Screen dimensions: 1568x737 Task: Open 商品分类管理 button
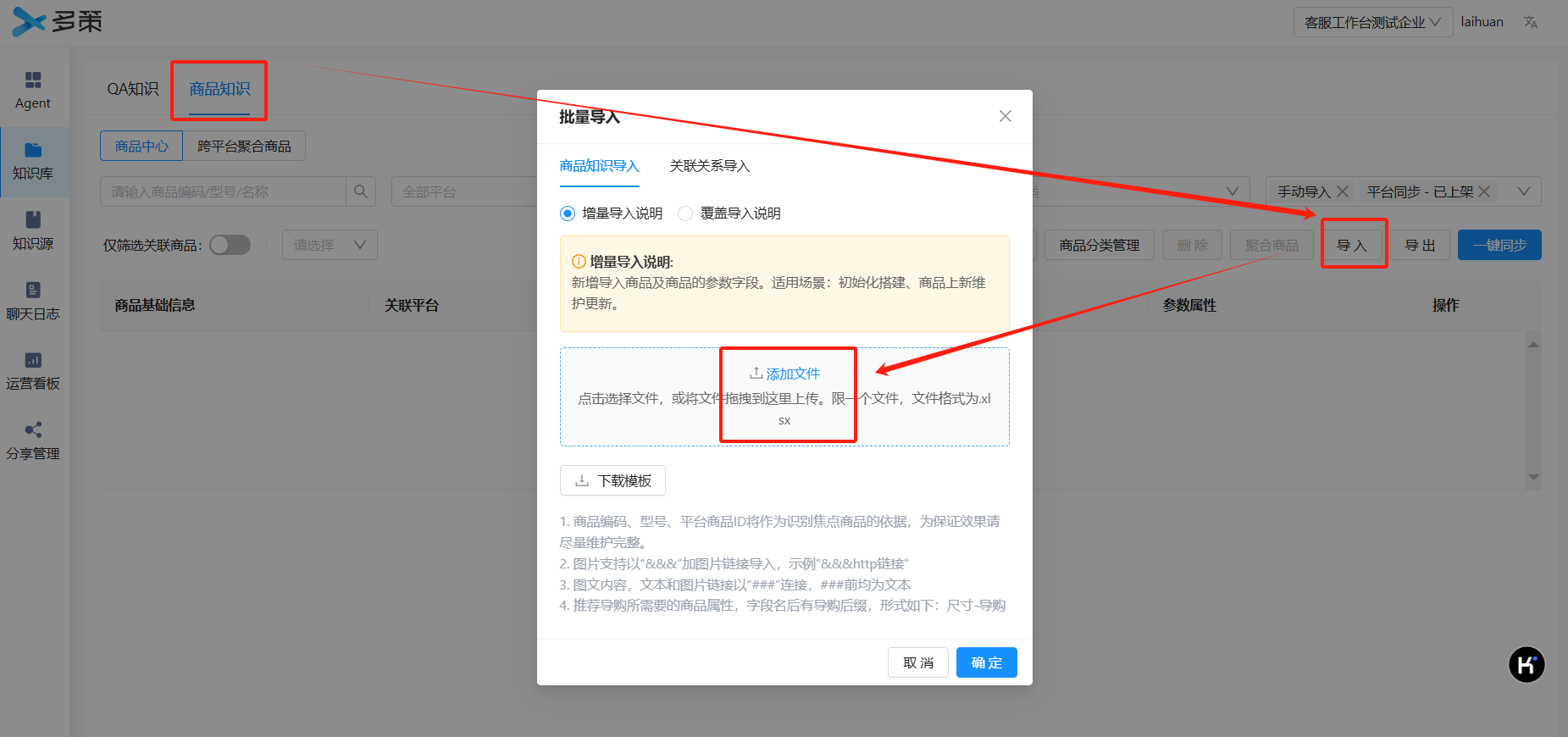[1100, 245]
